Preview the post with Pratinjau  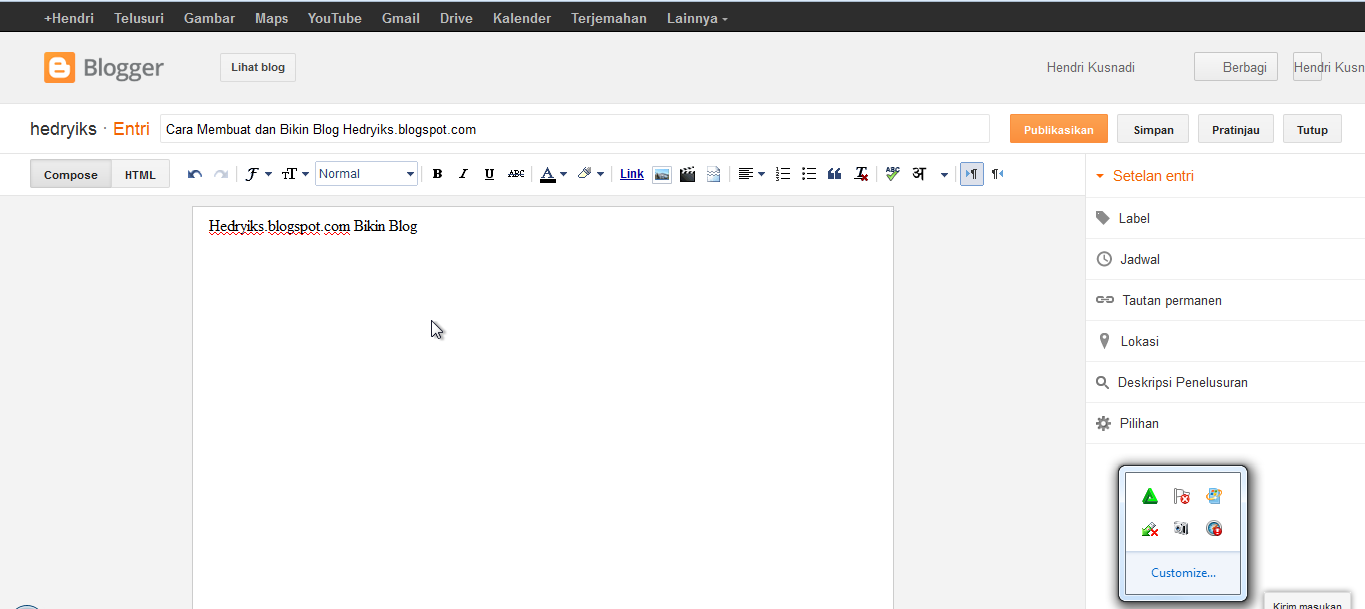pos(1236,129)
